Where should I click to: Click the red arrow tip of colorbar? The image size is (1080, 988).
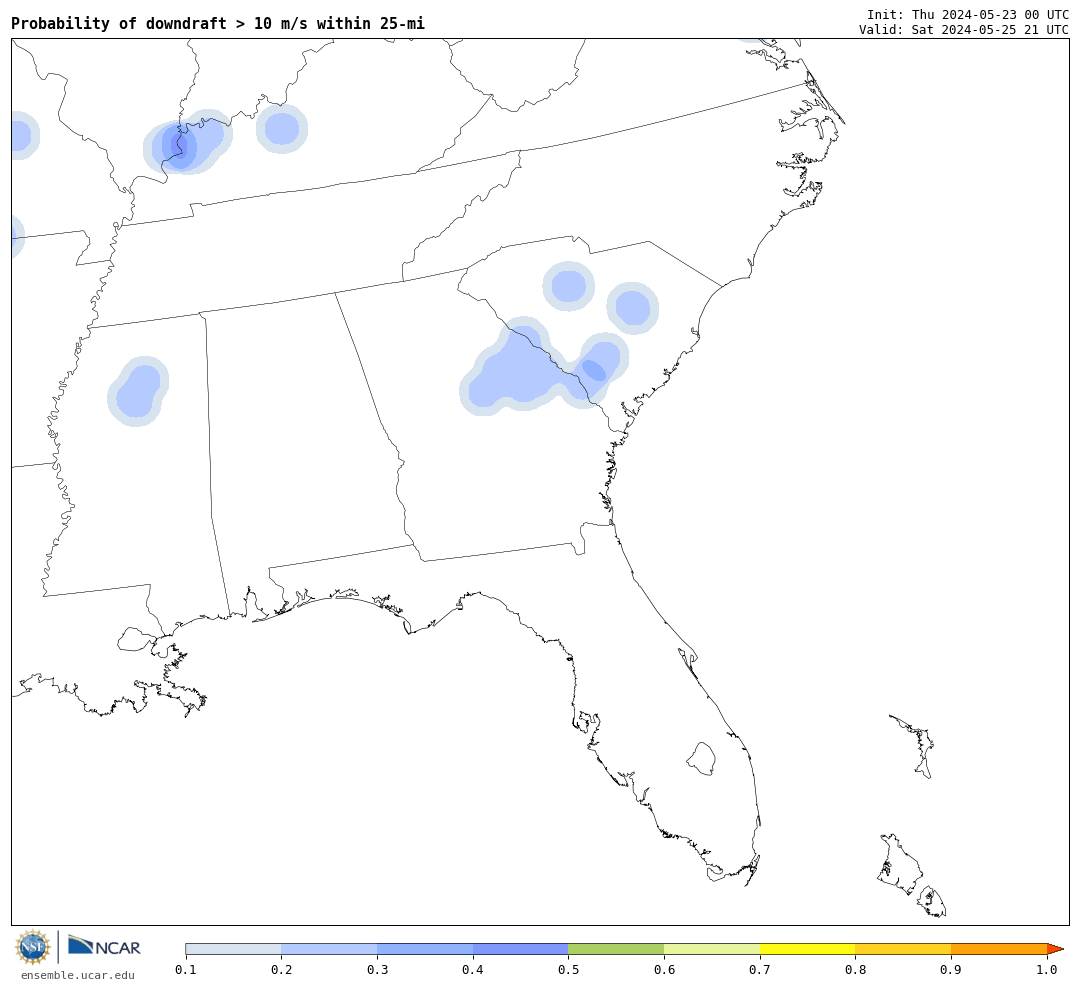click(x=1055, y=949)
